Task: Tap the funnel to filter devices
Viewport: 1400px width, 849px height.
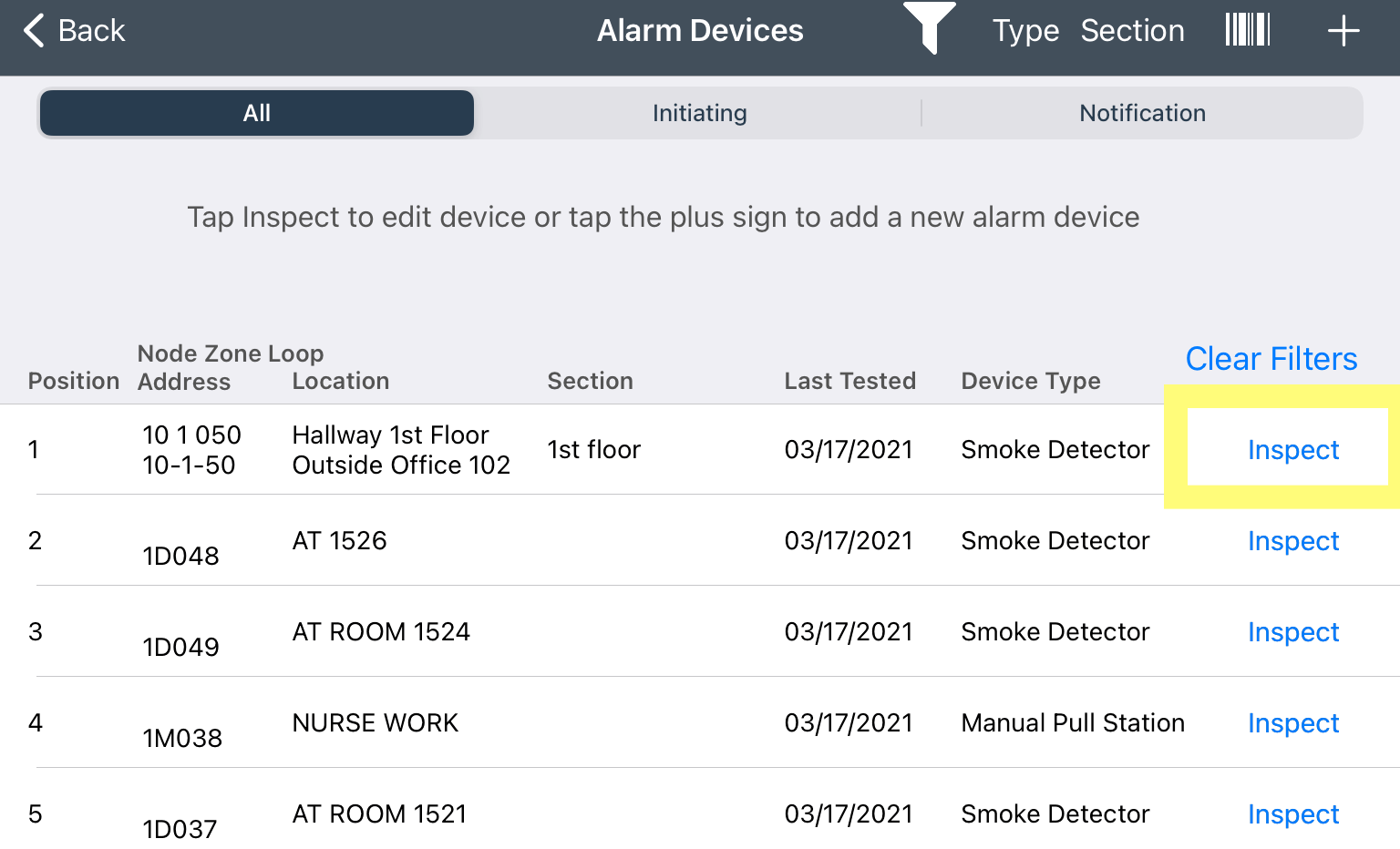Action: coord(930,30)
